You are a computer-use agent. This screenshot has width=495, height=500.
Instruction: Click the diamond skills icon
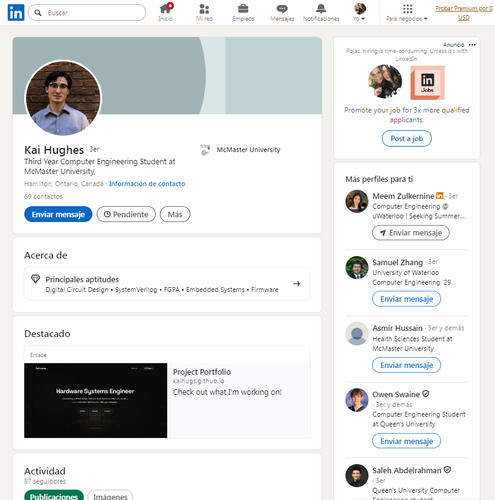click(x=35, y=279)
